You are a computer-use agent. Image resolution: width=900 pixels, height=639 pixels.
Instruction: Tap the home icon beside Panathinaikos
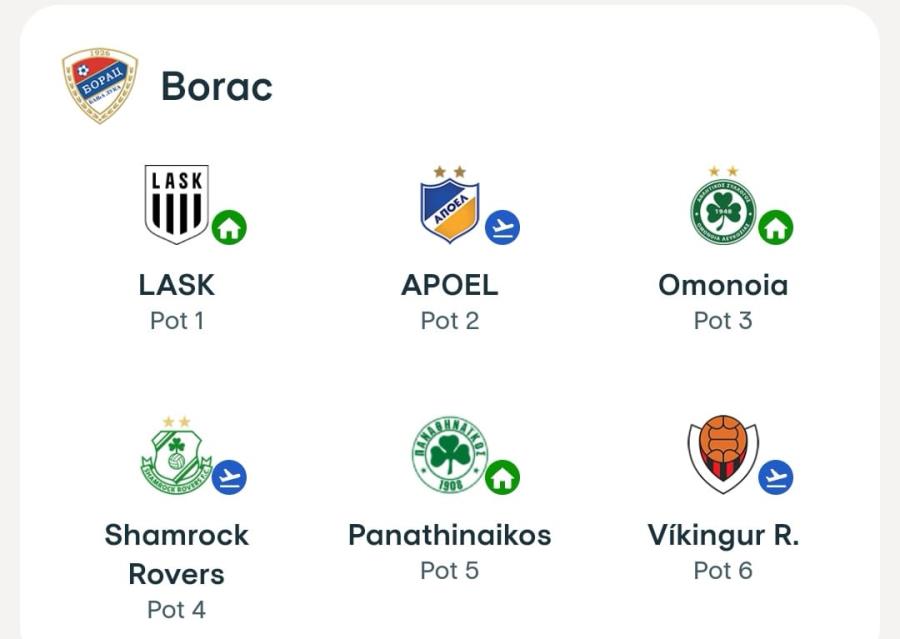[x=502, y=477]
